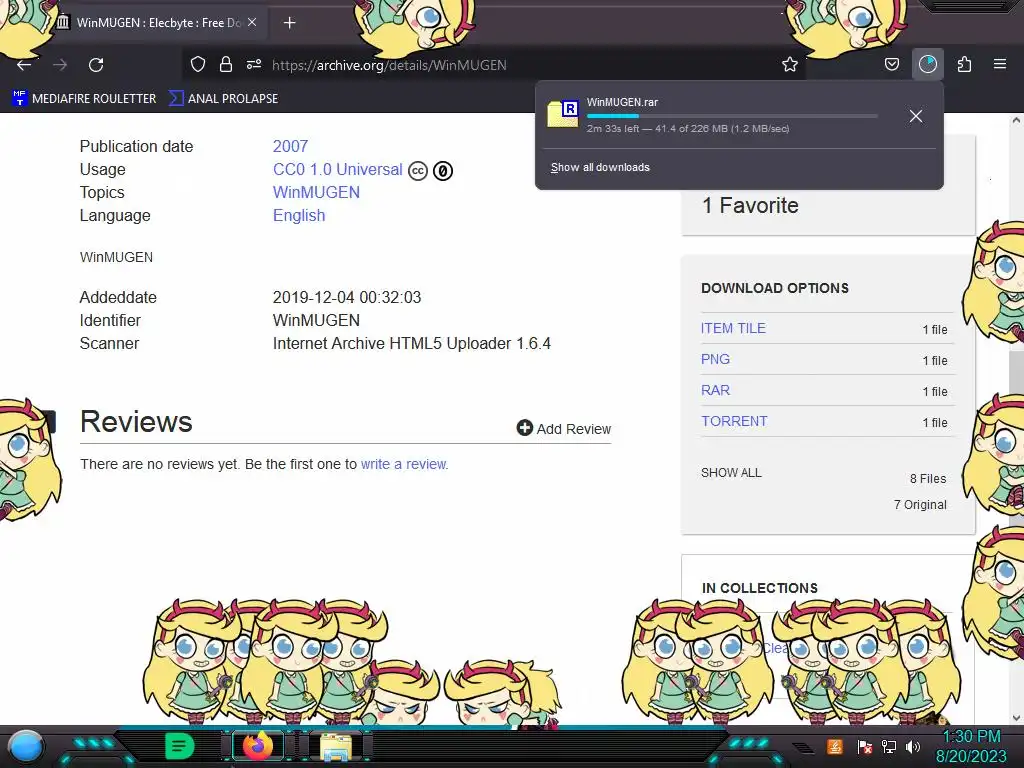Download the RAR file option

[x=715, y=391]
